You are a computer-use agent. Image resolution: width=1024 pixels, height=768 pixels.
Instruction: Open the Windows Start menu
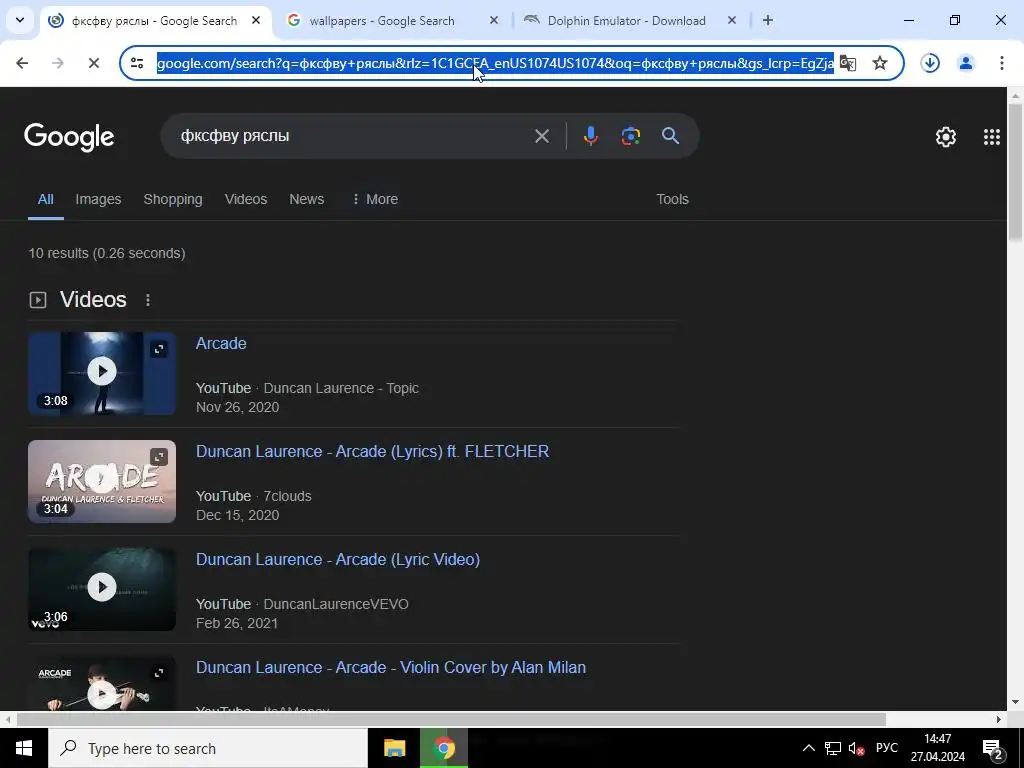[x=24, y=748]
